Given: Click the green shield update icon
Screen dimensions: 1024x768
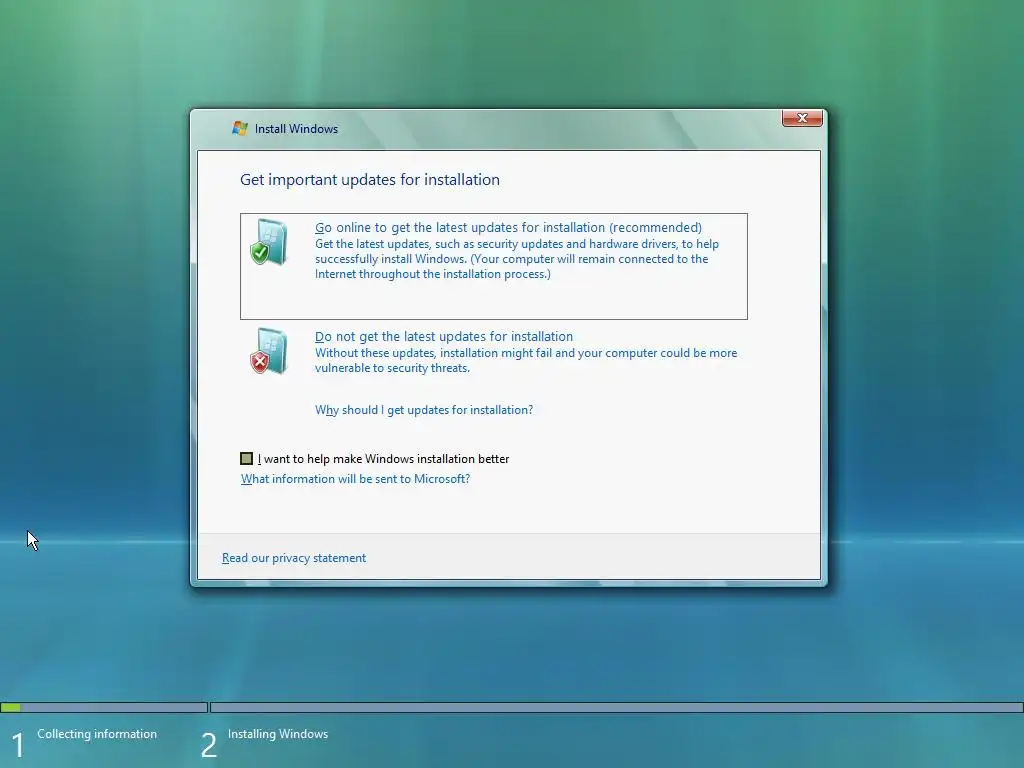Looking at the screenshot, I should [x=269, y=242].
